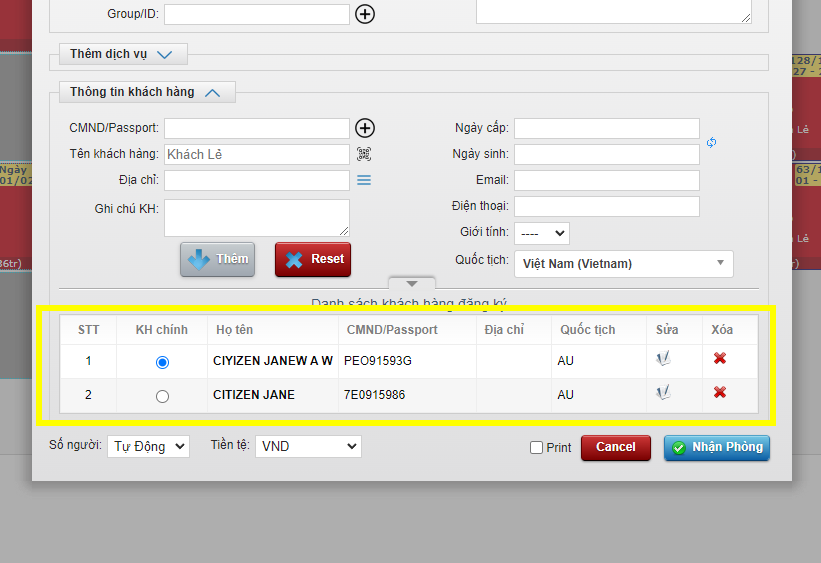Set CIYIZEN JANEW A W as main guest

point(163,361)
